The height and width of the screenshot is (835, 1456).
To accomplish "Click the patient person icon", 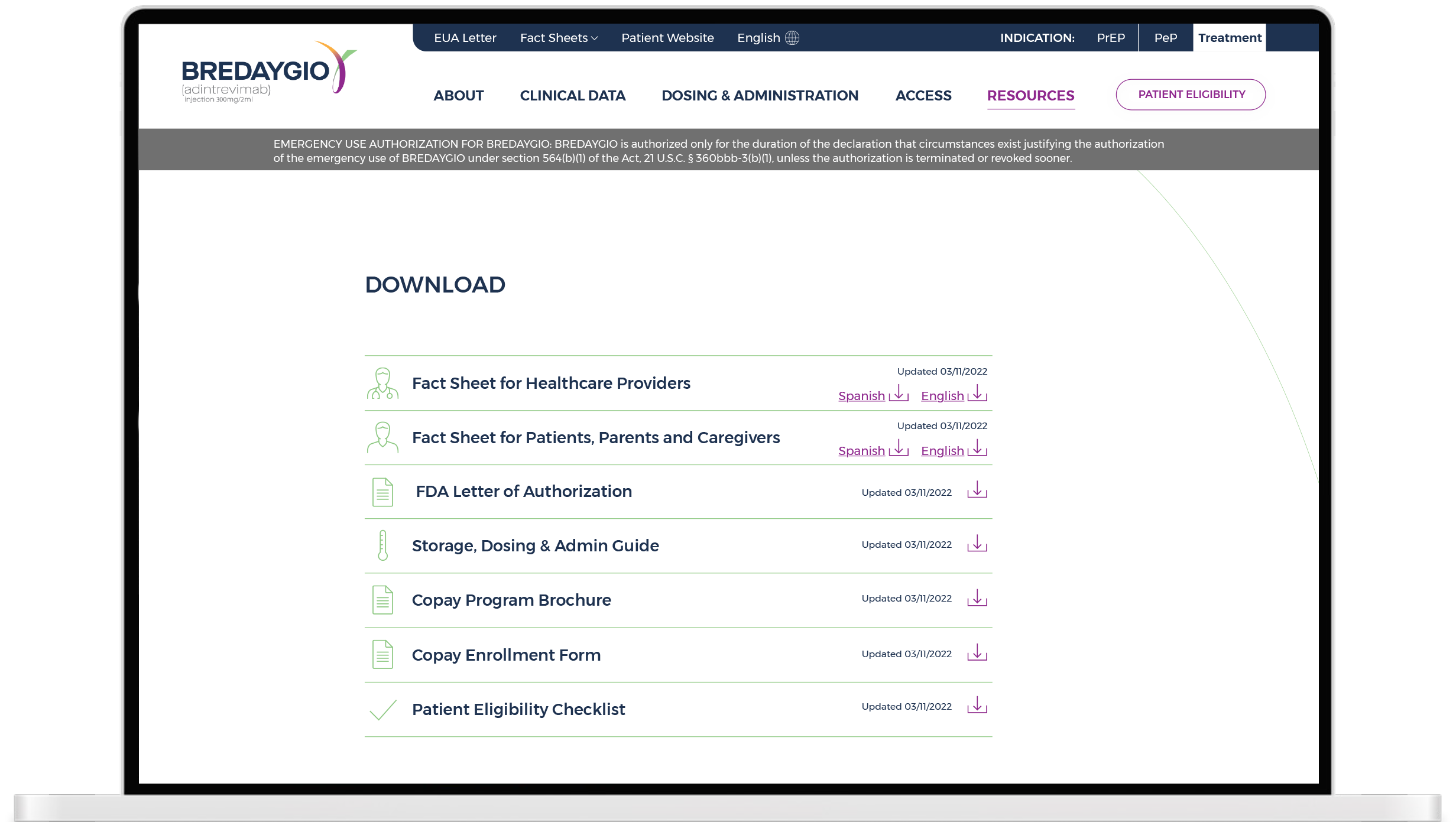I will pos(382,437).
